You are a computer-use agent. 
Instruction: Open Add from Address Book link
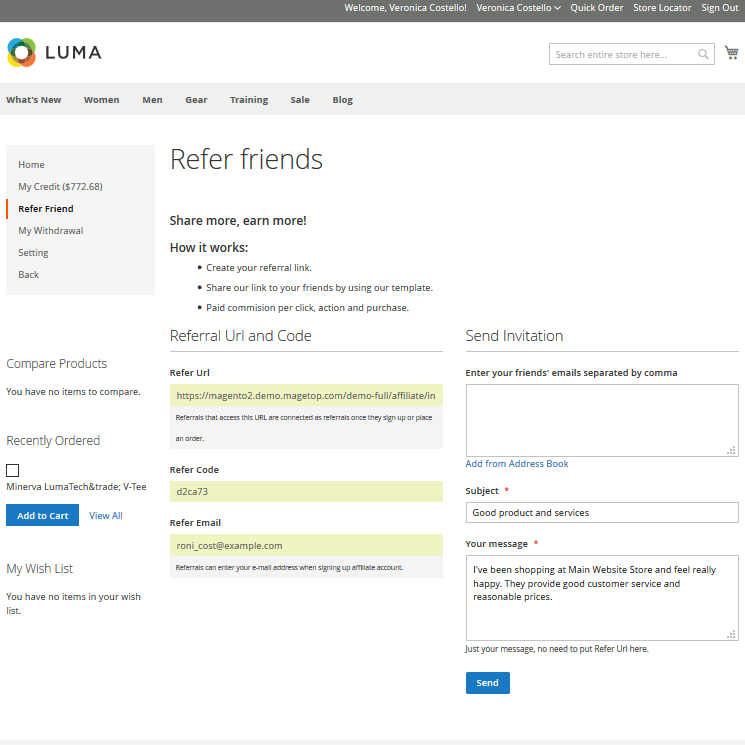(x=517, y=464)
